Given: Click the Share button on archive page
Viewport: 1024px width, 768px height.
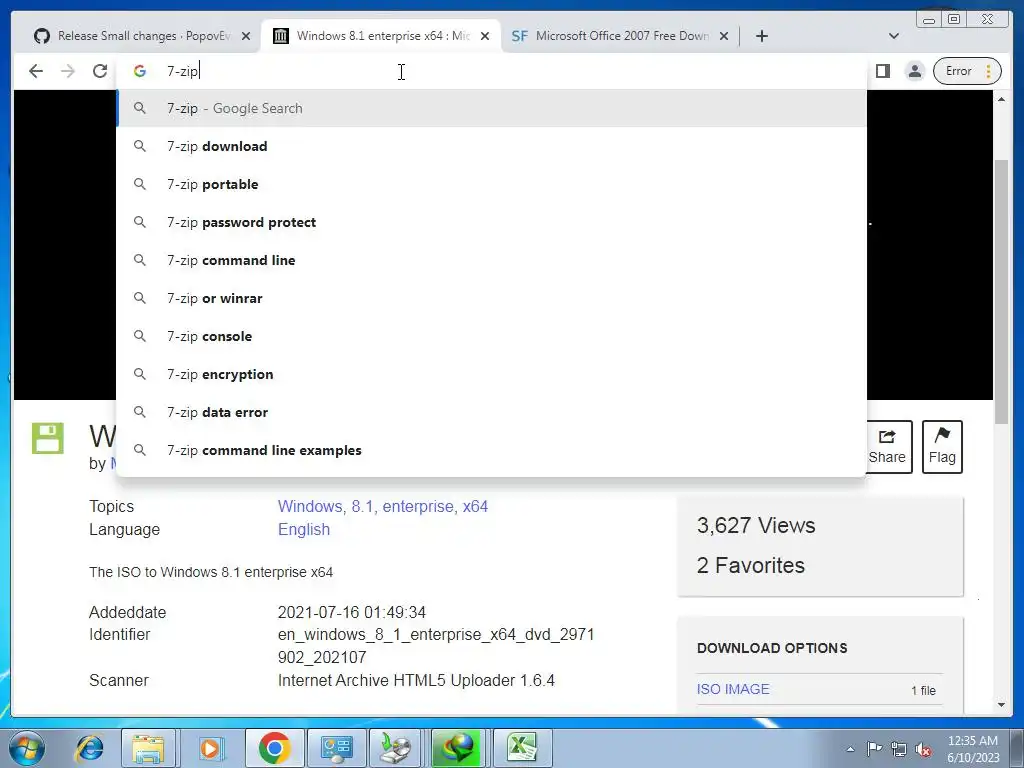Looking at the screenshot, I should pos(887,447).
